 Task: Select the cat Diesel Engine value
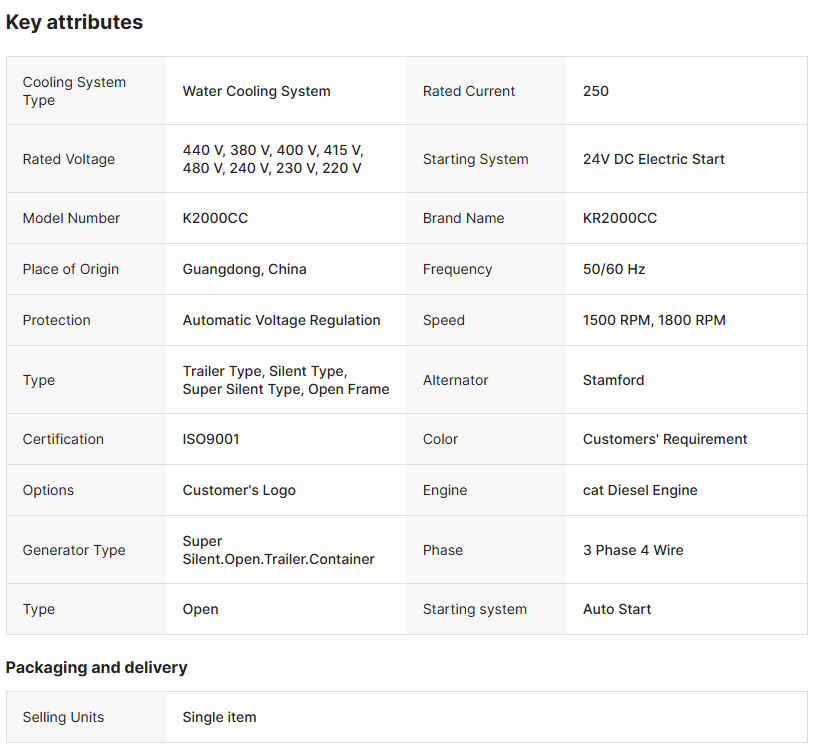pyautogui.click(x=640, y=490)
